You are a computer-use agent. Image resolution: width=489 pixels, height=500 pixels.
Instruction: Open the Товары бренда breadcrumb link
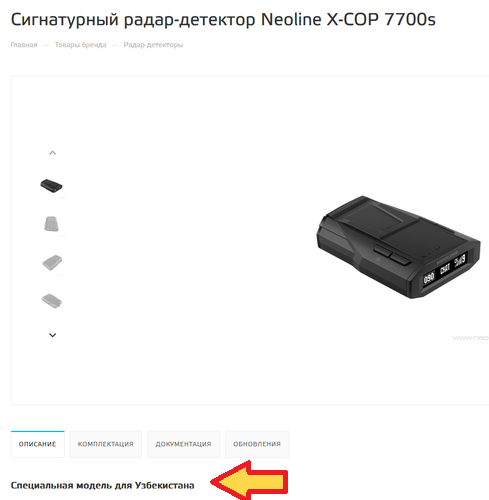point(80,45)
